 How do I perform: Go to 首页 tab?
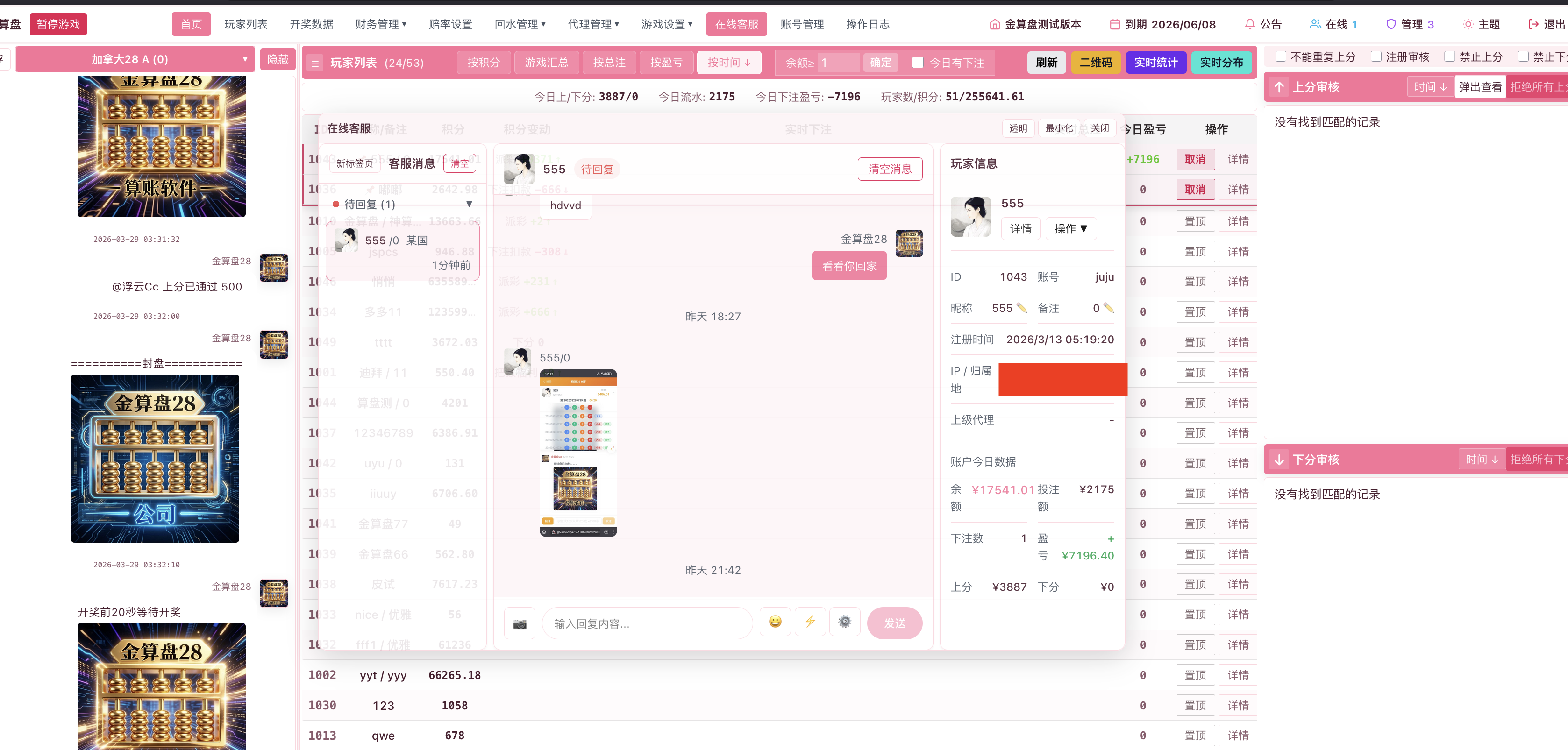191,24
